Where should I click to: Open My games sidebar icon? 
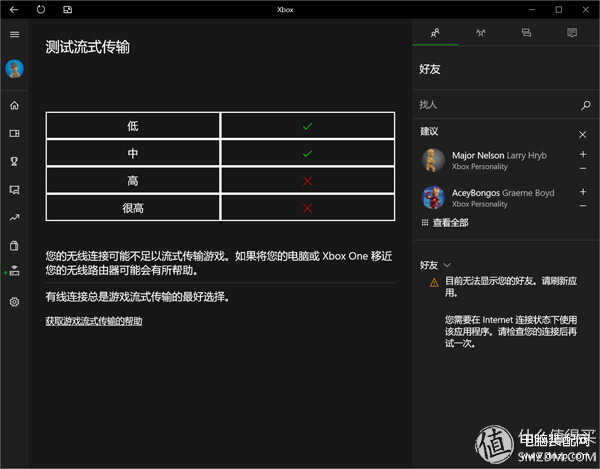(15, 133)
